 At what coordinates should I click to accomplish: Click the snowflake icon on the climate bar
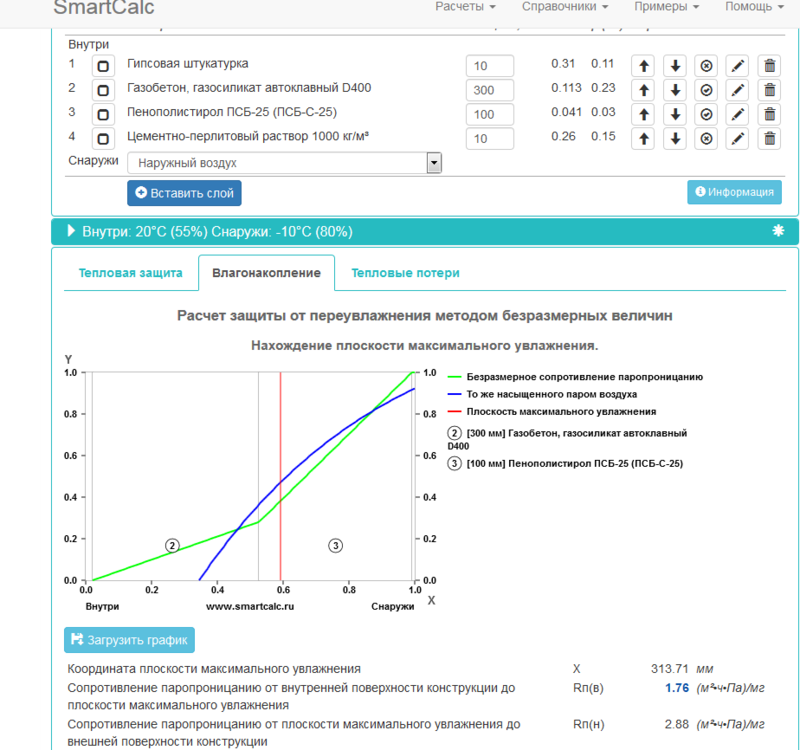[x=778, y=231]
